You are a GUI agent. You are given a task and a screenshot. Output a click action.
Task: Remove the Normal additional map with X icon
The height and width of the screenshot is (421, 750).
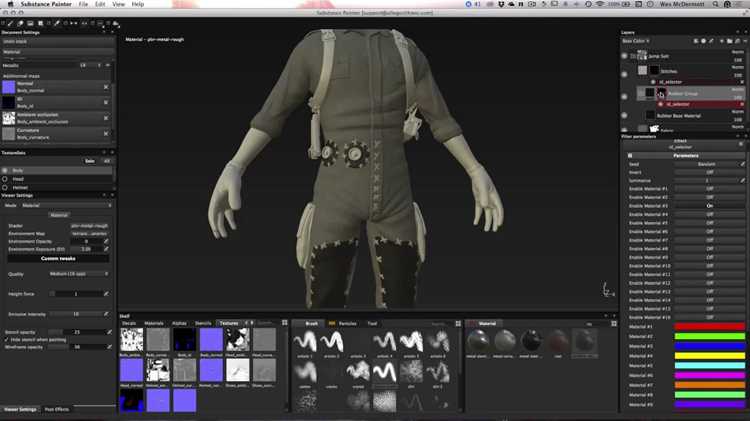click(x=106, y=87)
